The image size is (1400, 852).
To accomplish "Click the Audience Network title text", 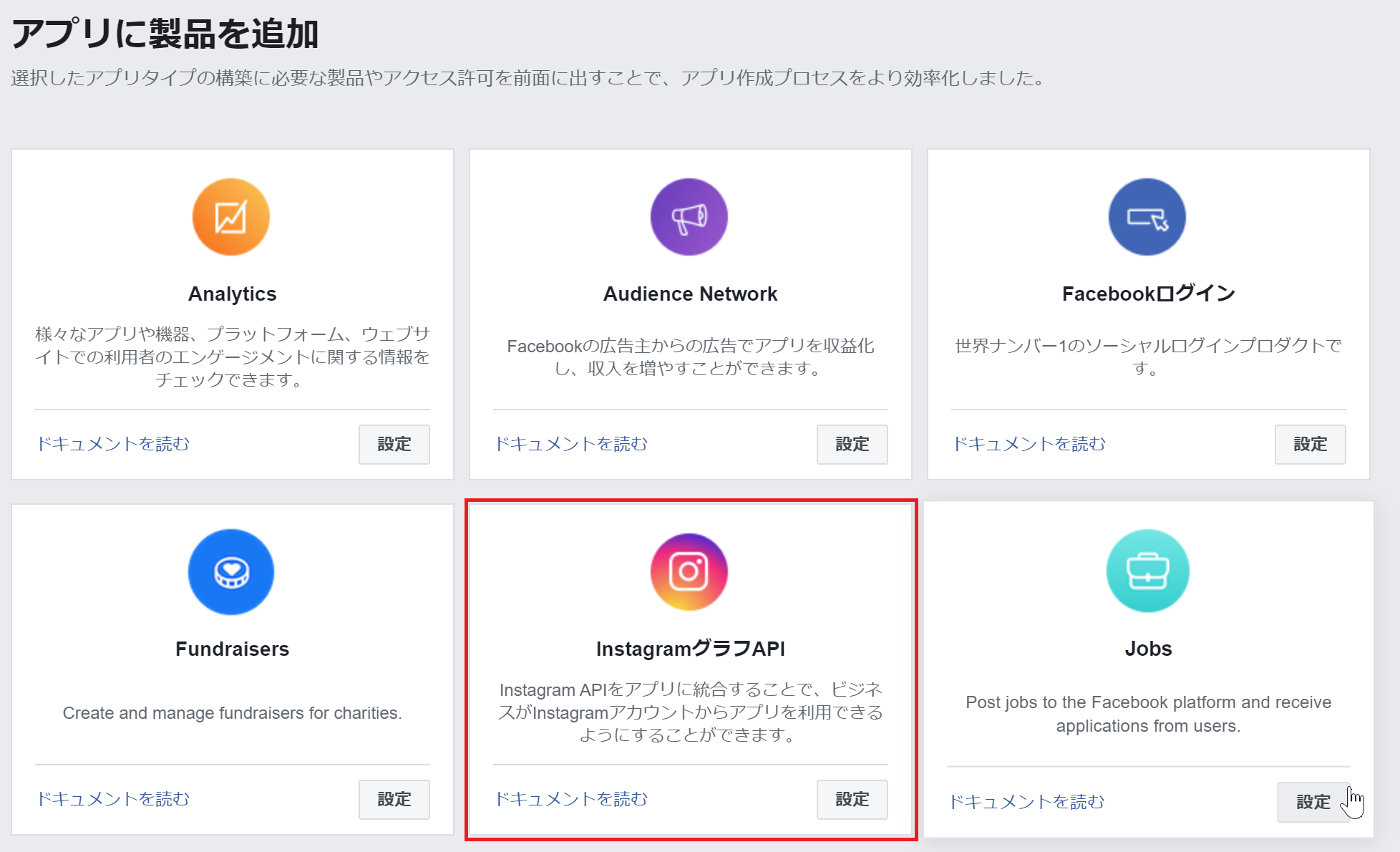I will (691, 294).
